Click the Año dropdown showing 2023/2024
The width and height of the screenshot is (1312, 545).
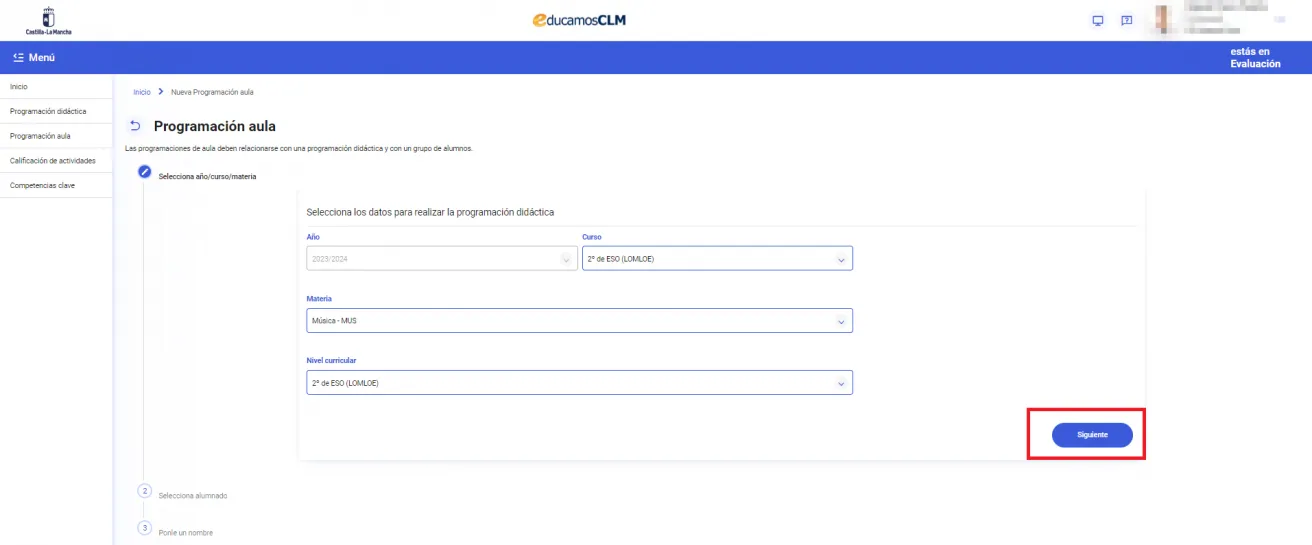[441, 259]
